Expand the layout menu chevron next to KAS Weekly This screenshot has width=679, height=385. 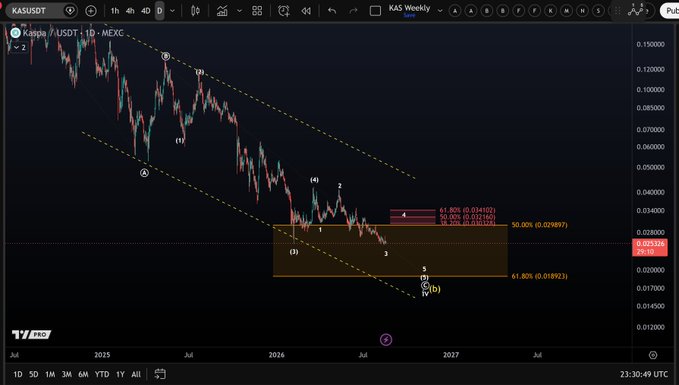[x=440, y=11]
